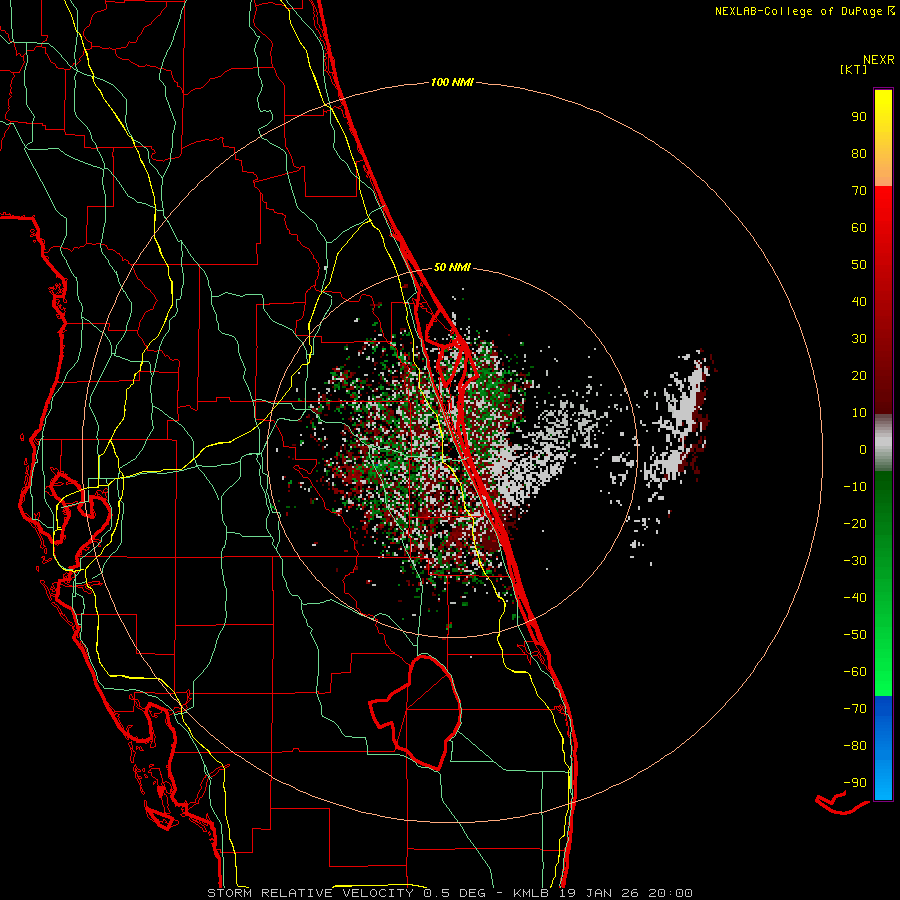Viewport: 900px width, 900px height.
Task: Click the positive 40 scale label
Action: 859,302
